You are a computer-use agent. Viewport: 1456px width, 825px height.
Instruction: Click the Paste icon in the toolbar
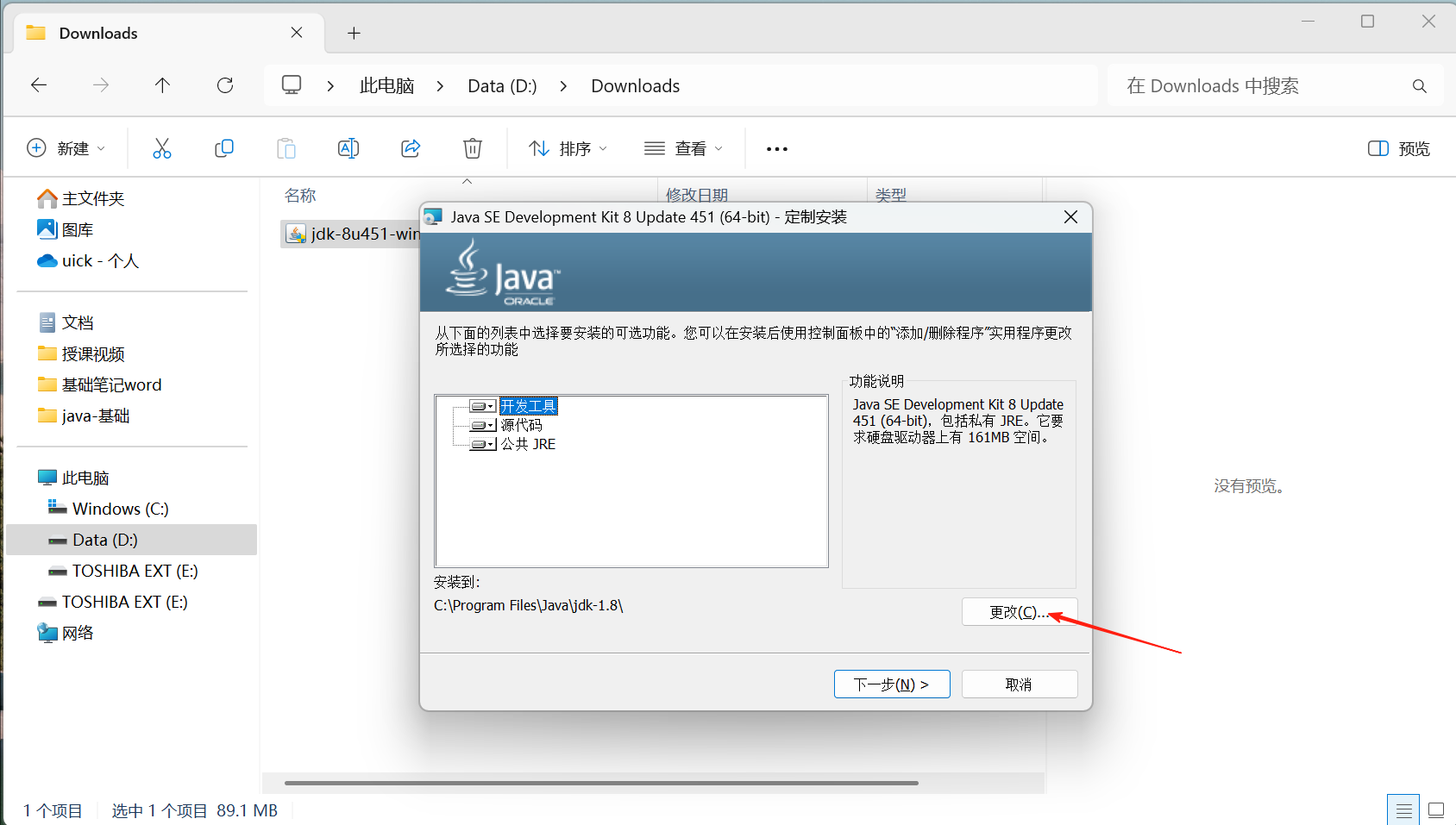[x=286, y=147]
